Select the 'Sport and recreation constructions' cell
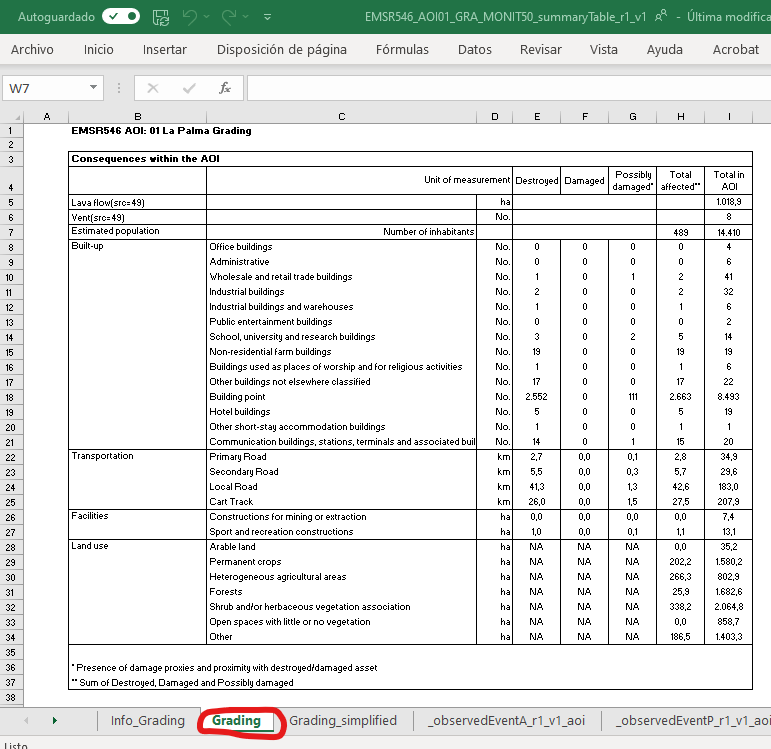771x749 pixels. pos(342,532)
